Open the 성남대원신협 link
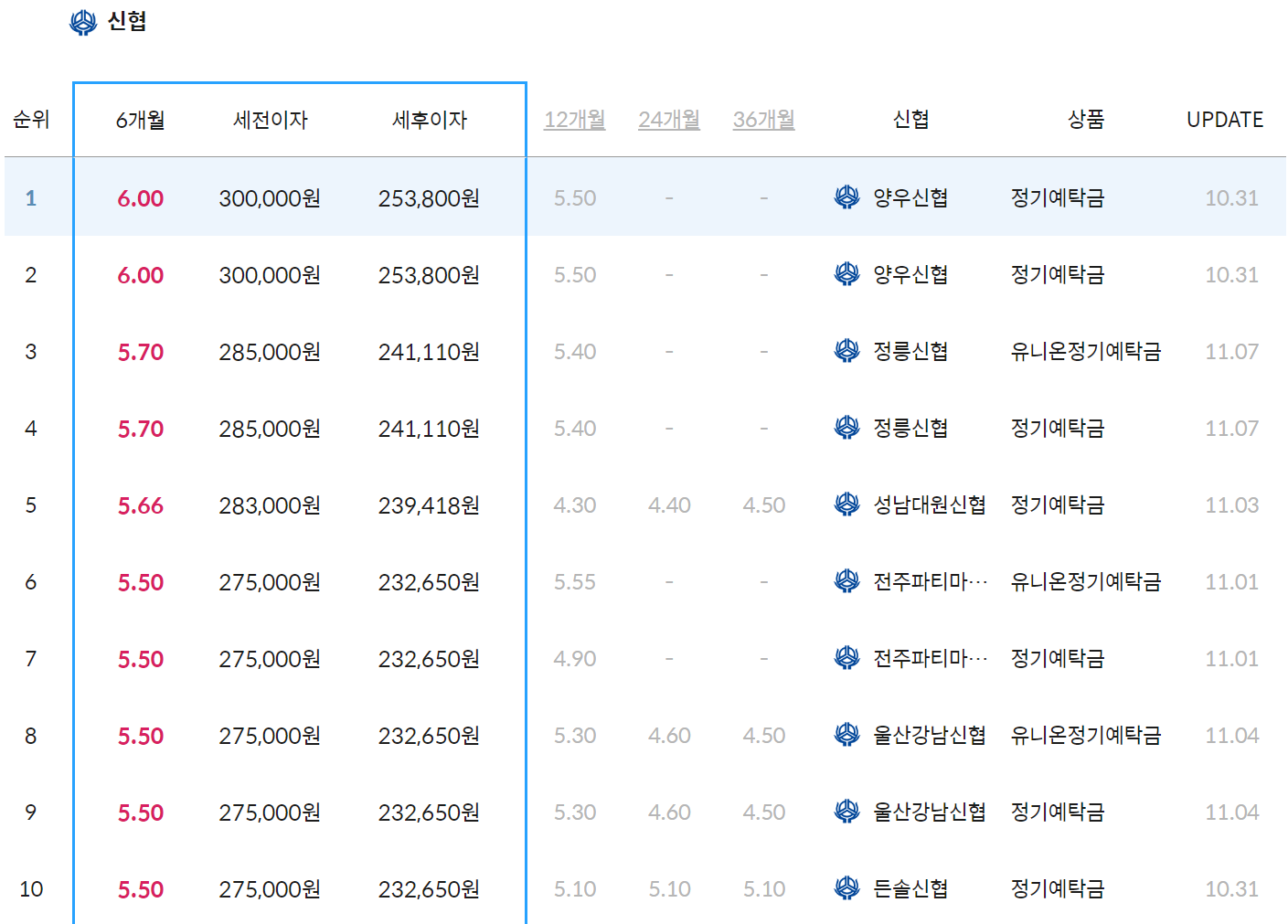 point(930,504)
